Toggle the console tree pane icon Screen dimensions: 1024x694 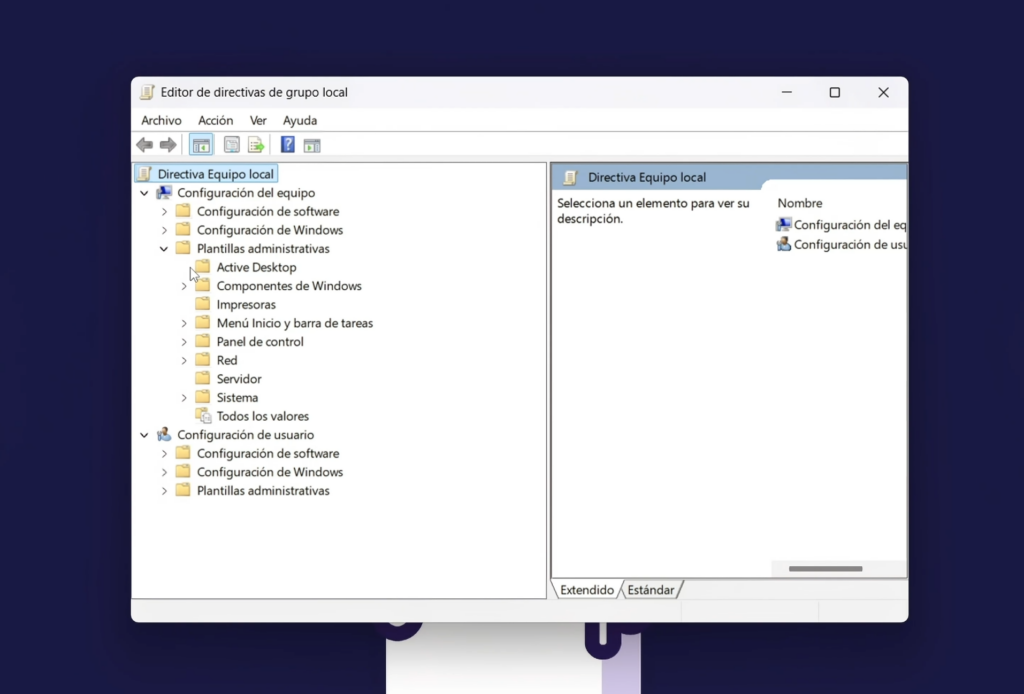[x=201, y=144]
